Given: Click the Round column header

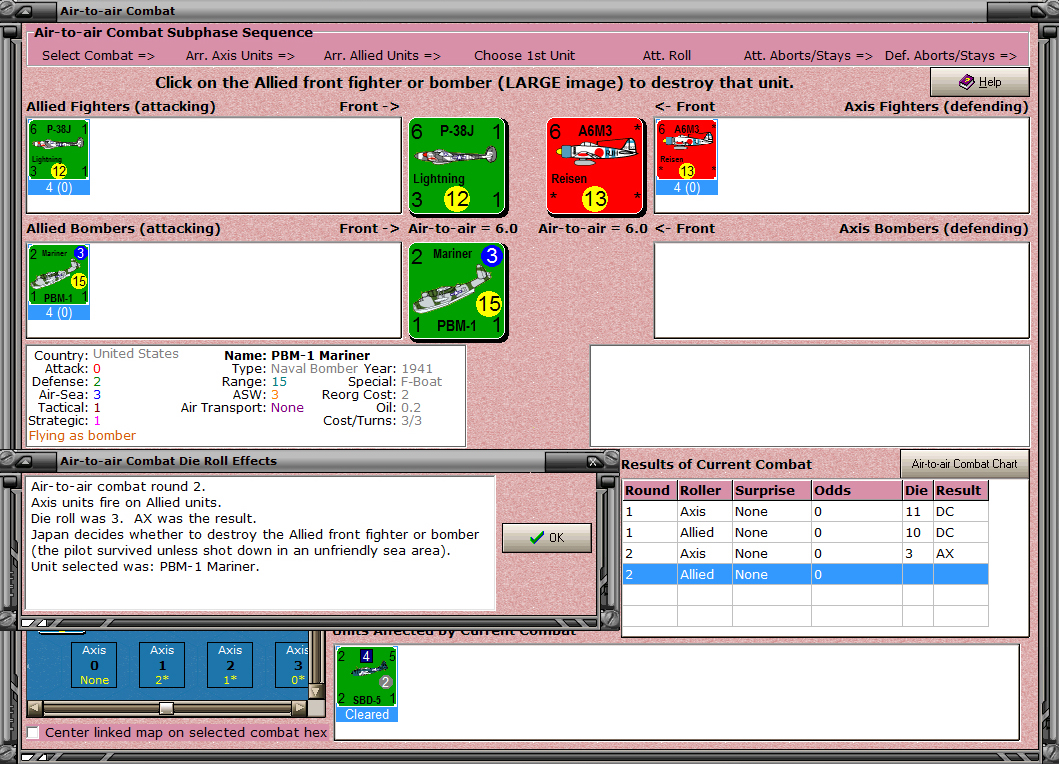Looking at the screenshot, I should (x=650, y=490).
